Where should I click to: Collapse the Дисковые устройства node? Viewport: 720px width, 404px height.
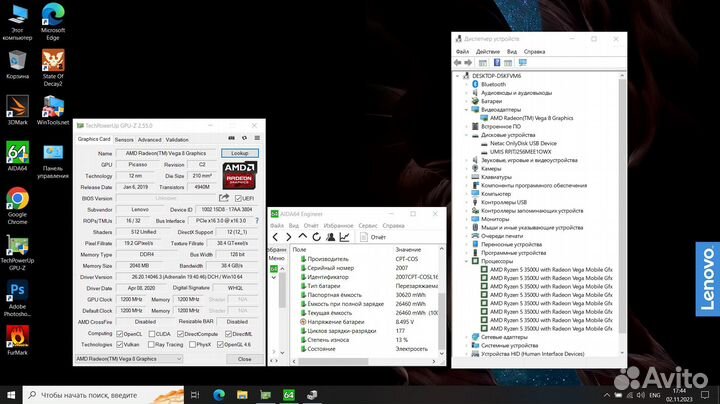tap(467, 135)
